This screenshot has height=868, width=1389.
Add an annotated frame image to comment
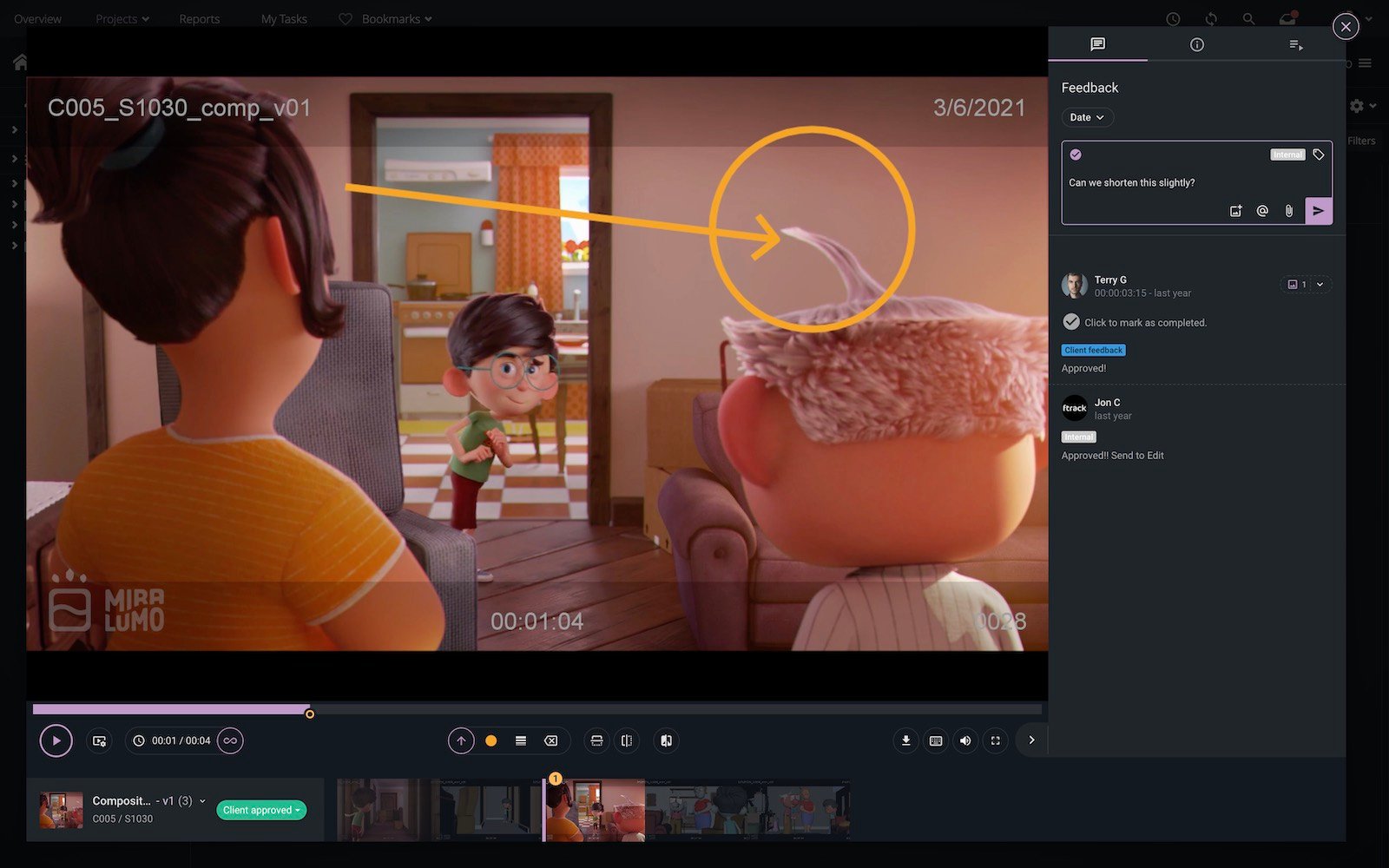click(x=1235, y=211)
